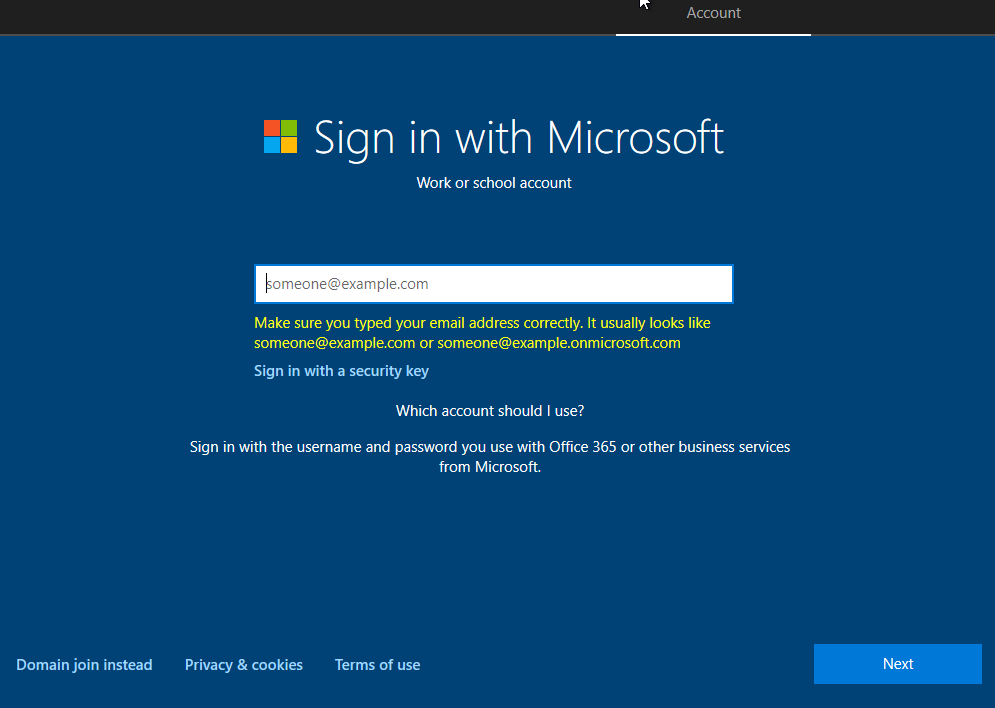Click the someone@example.onmicrosoft.com example text
This screenshot has height=708, width=995.
click(x=558, y=343)
